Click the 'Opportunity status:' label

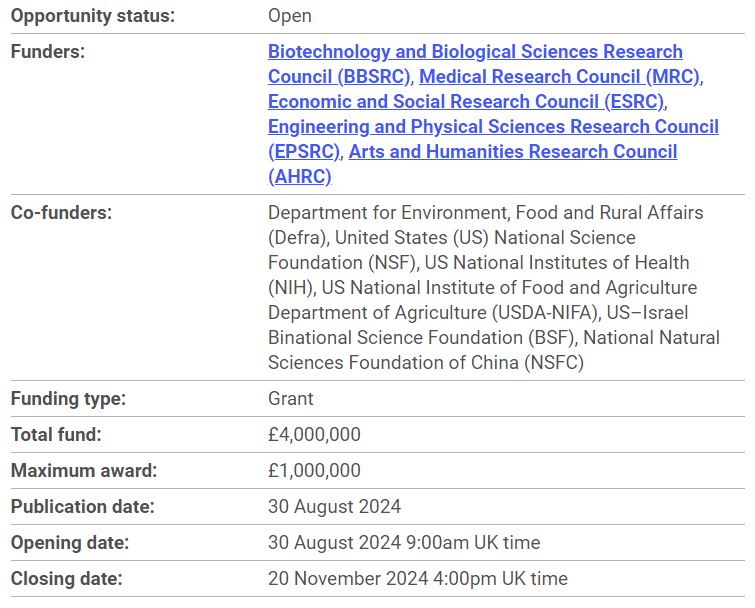93,16
